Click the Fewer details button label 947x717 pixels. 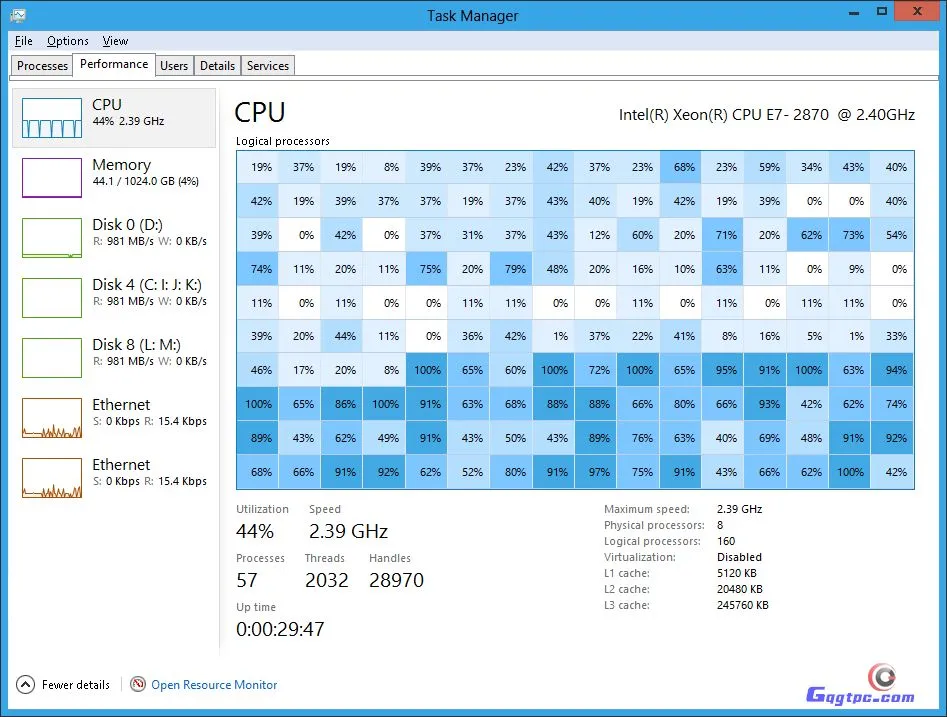point(76,685)
